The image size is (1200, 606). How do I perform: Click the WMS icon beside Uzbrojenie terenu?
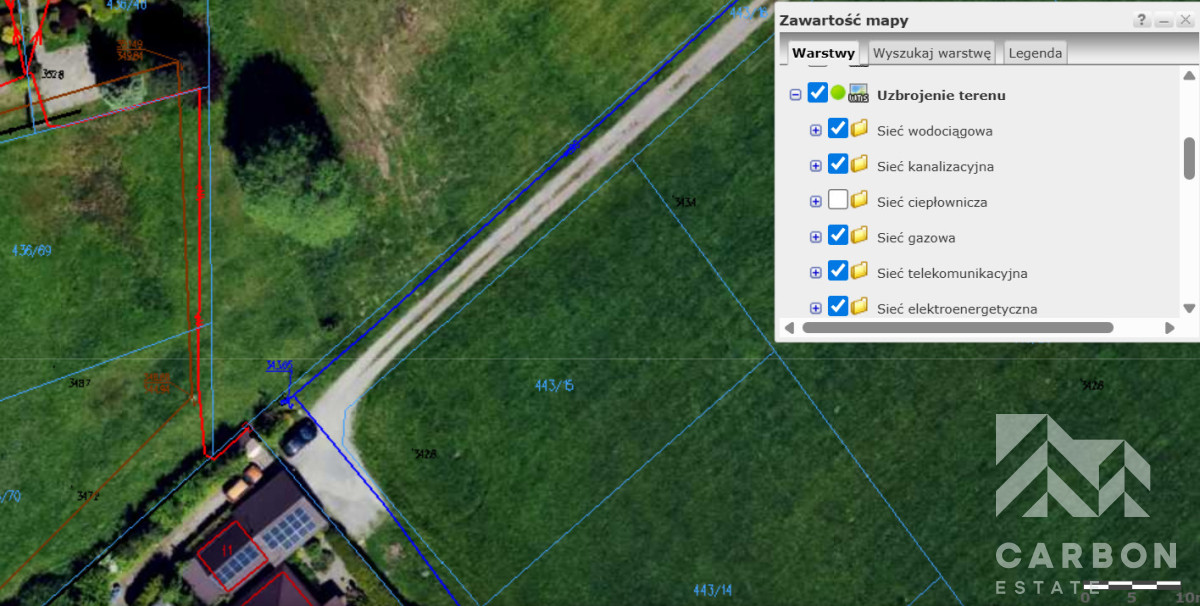(858, 94)
